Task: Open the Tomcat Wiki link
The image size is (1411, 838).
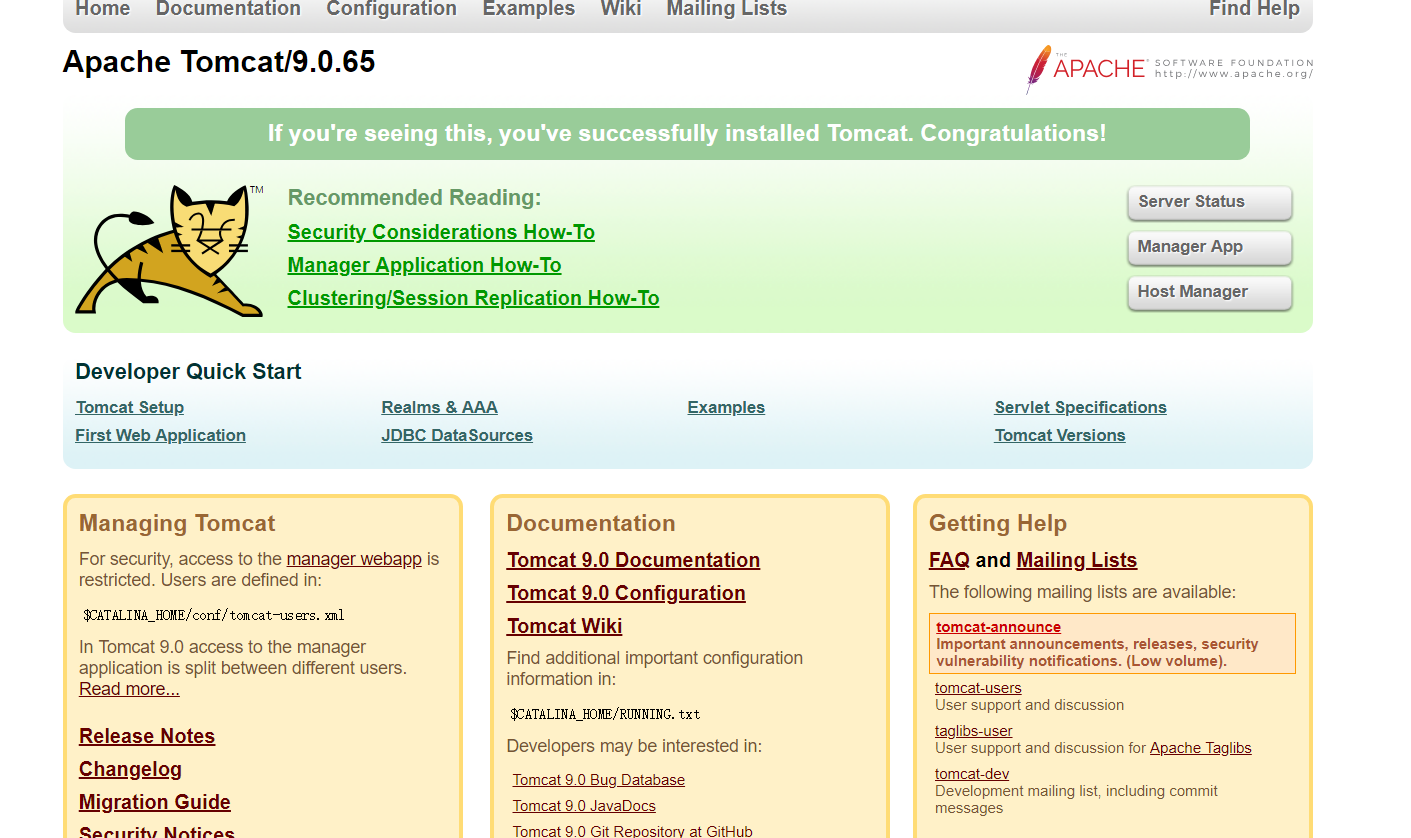Action: click(564, 626)
